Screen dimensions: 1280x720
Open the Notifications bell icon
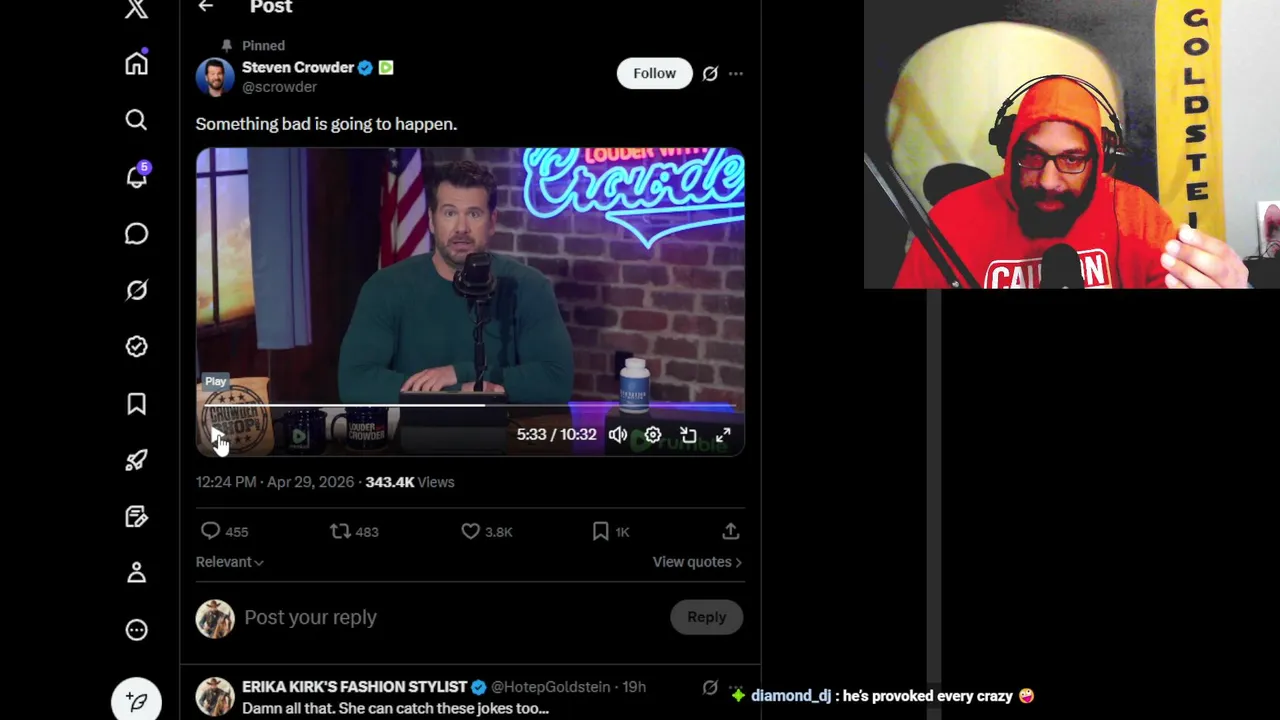click(x=137, y=176)
